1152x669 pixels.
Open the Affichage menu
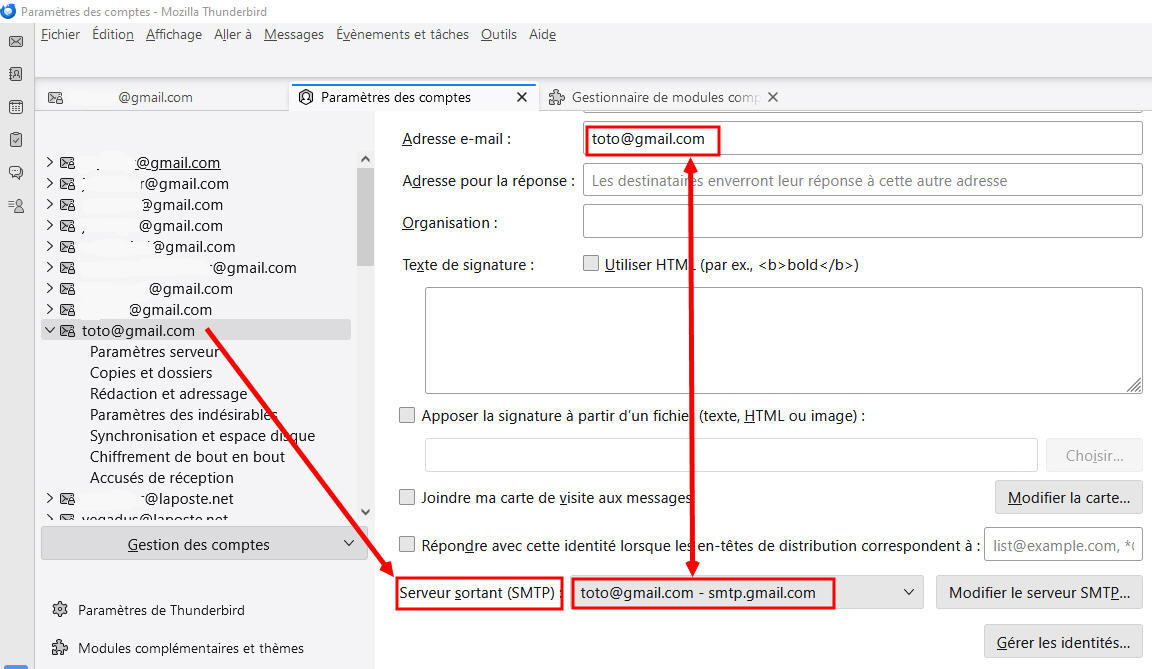click(173, 35)
